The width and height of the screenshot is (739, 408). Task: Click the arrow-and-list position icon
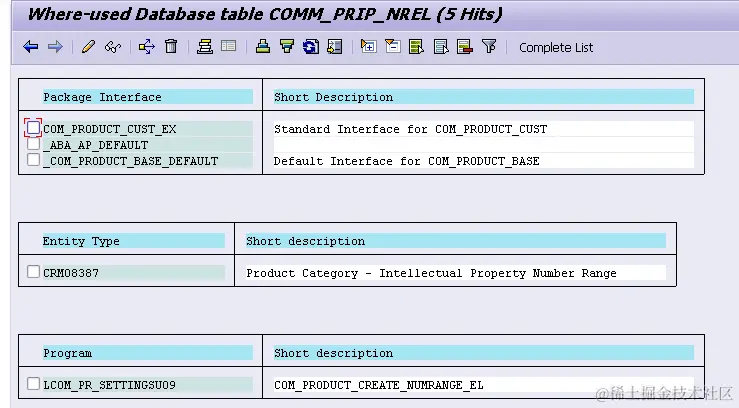pyautogui.click(x=335, y=47)
